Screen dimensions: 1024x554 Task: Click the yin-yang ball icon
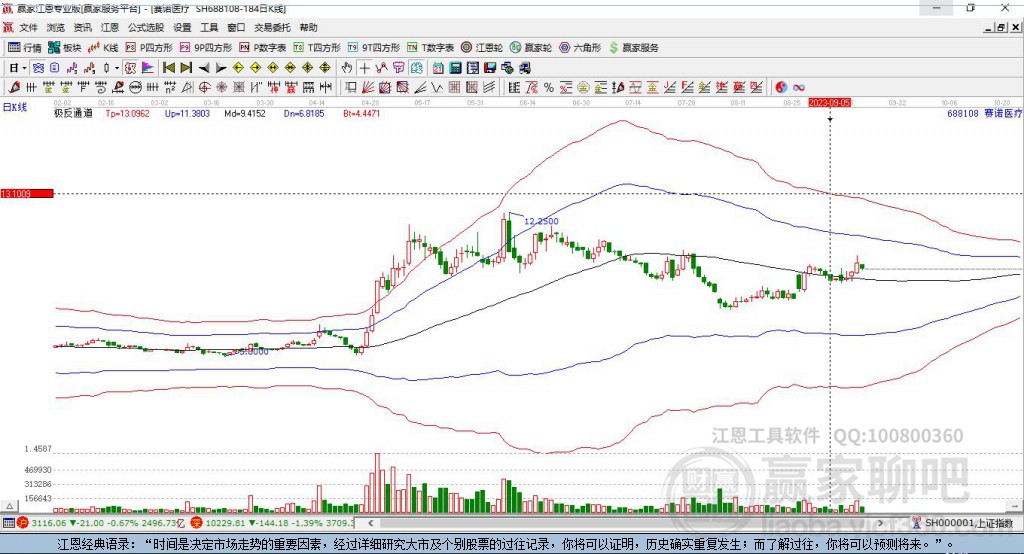[781, 87]
